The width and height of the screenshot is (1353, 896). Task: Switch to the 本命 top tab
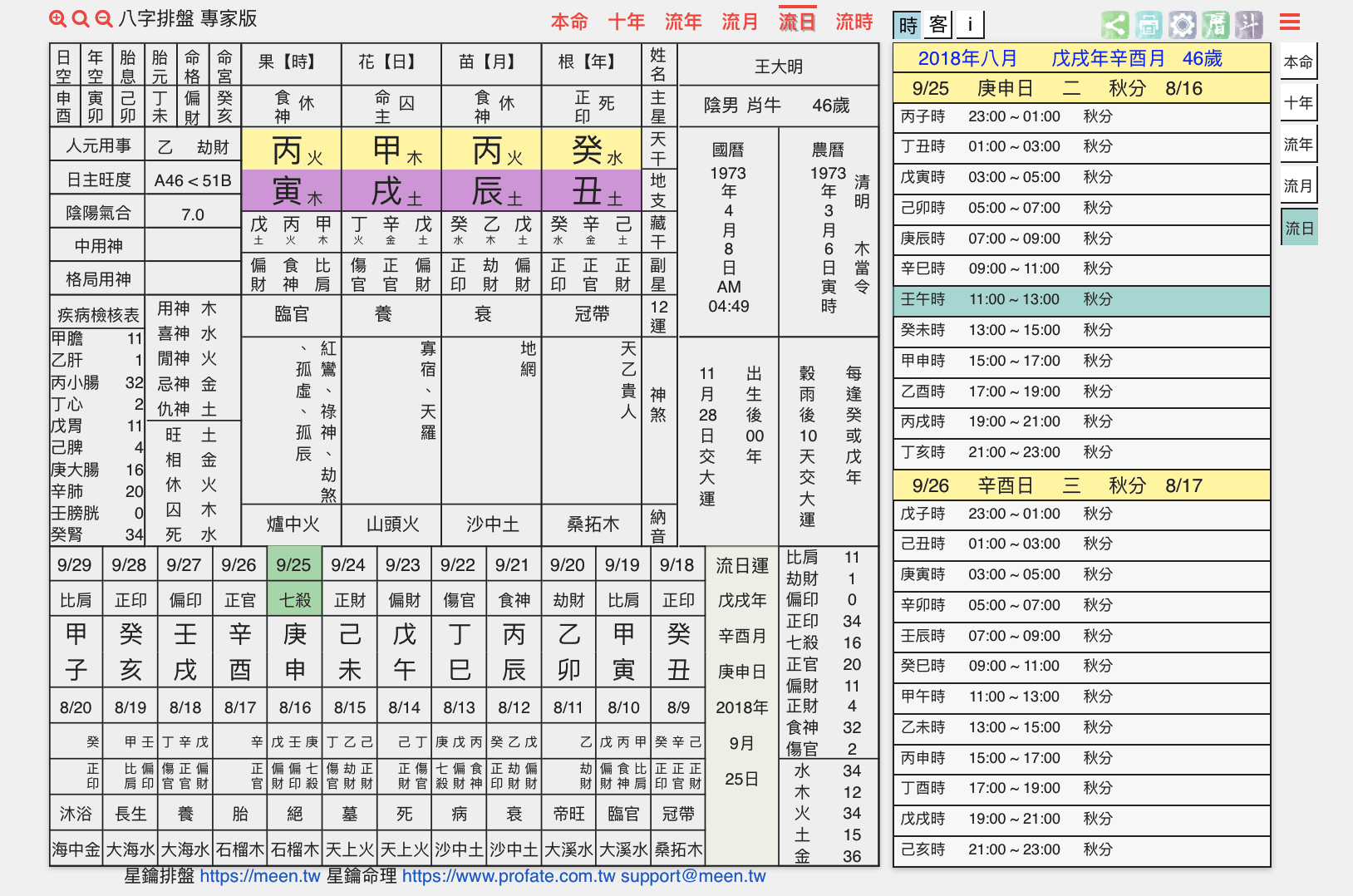(x=569, y=22)
